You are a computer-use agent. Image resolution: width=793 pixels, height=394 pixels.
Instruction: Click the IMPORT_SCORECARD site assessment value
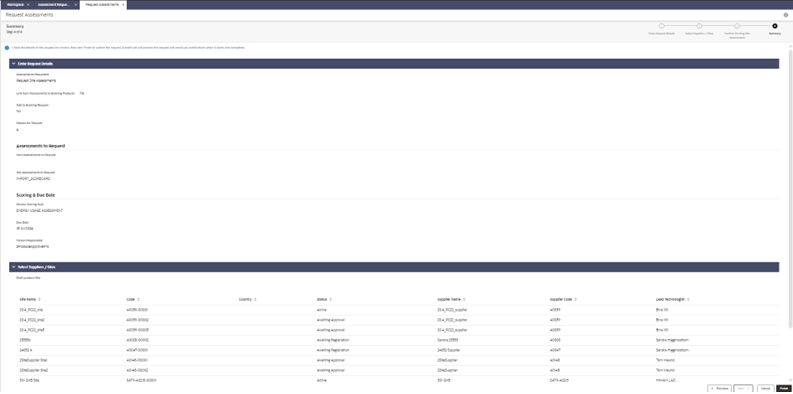click(33, 179)
